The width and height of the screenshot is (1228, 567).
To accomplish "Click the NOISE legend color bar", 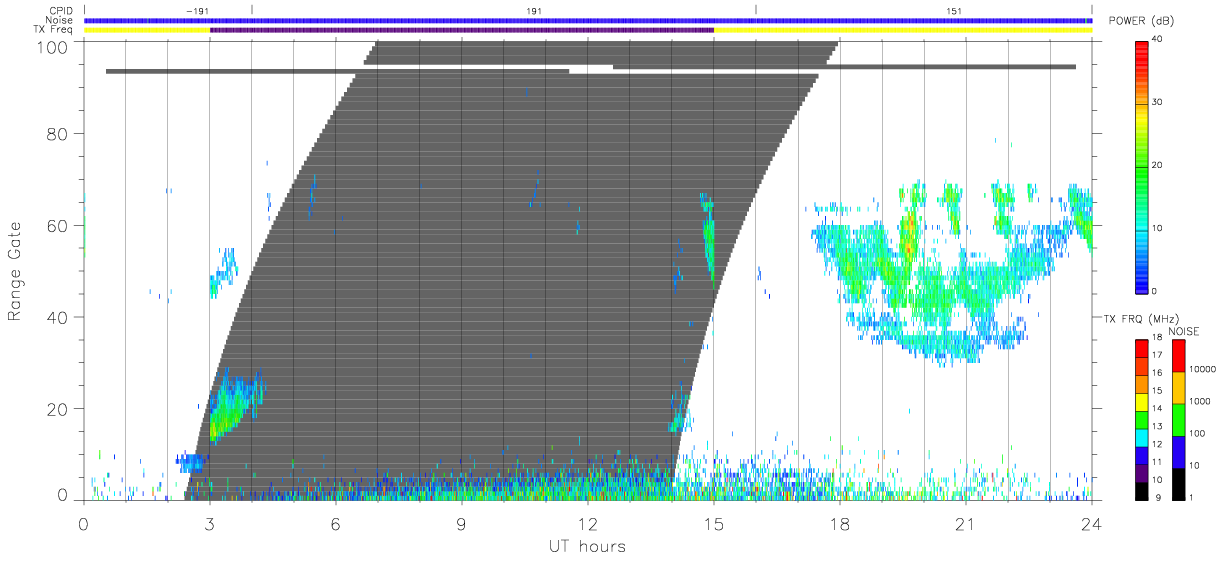I will coord(1179,419).
